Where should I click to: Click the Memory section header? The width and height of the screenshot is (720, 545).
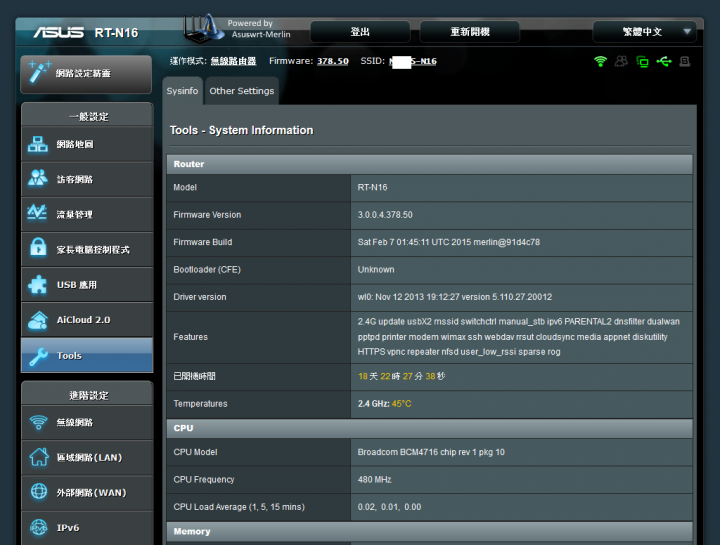click(429, 531)
